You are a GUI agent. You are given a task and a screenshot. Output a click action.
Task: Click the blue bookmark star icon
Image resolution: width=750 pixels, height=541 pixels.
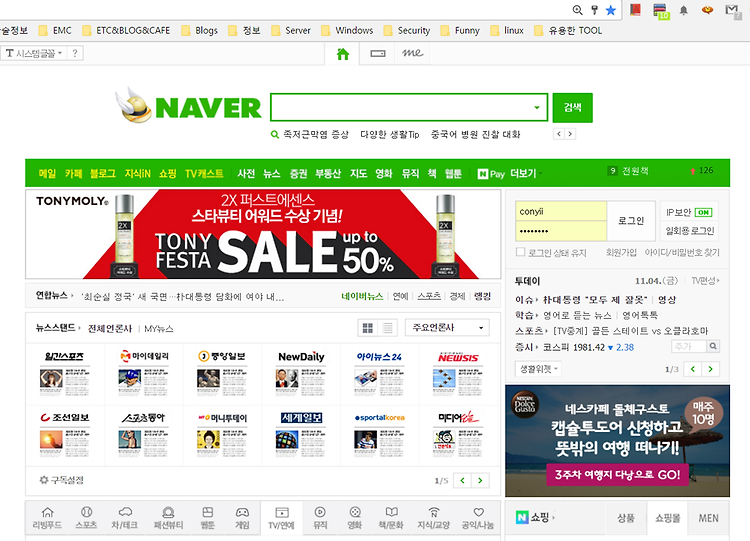pyautogui.click(x=611, y=10)
